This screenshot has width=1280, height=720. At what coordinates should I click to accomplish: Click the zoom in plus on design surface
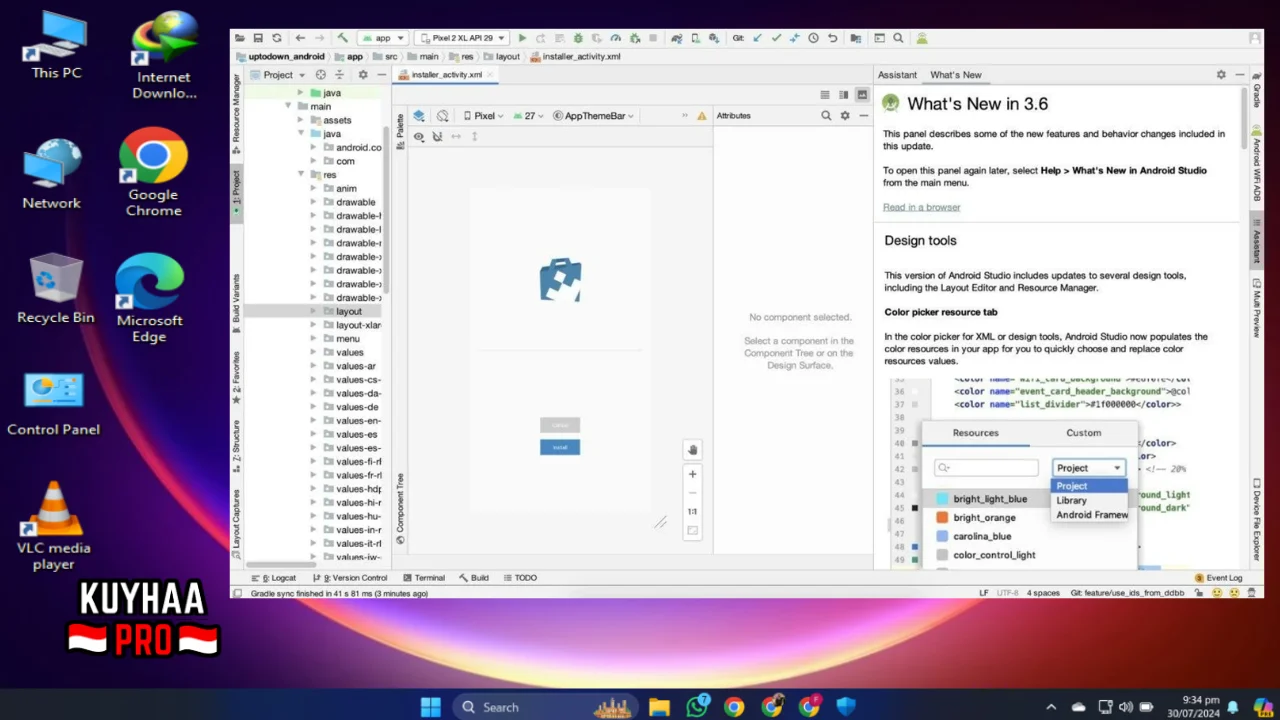point(692,474)
